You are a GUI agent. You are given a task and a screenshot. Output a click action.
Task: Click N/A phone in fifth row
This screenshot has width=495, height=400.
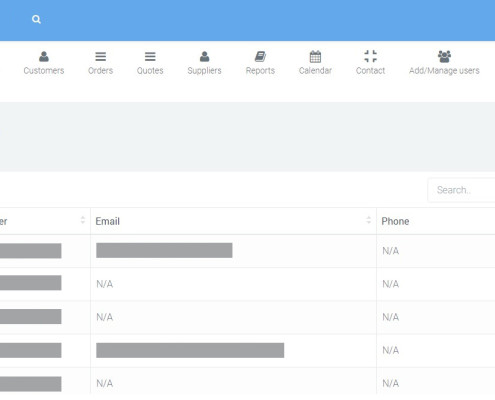pos(391,383)
